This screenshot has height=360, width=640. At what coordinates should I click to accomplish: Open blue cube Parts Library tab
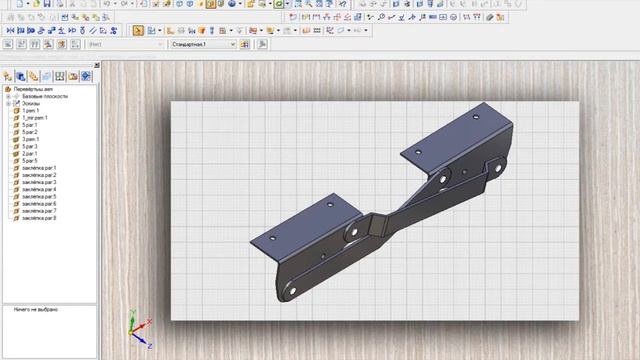[x=21, y=76]
